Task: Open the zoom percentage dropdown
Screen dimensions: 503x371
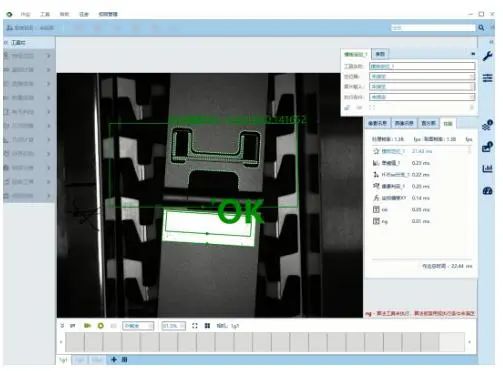Action: point(173,326)
